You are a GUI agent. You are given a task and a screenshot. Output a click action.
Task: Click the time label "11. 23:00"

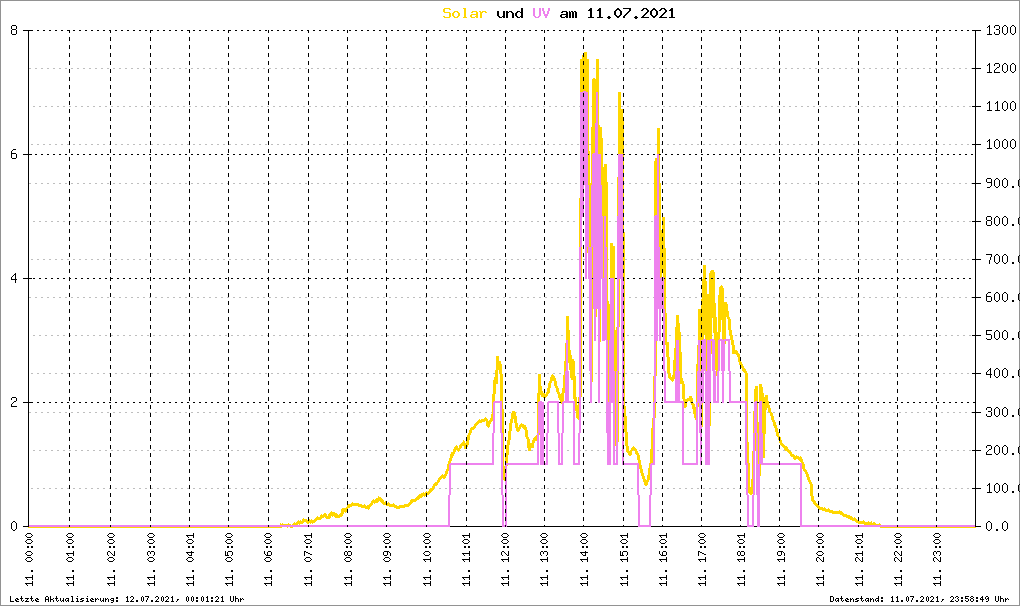click(x=937, y=559)
